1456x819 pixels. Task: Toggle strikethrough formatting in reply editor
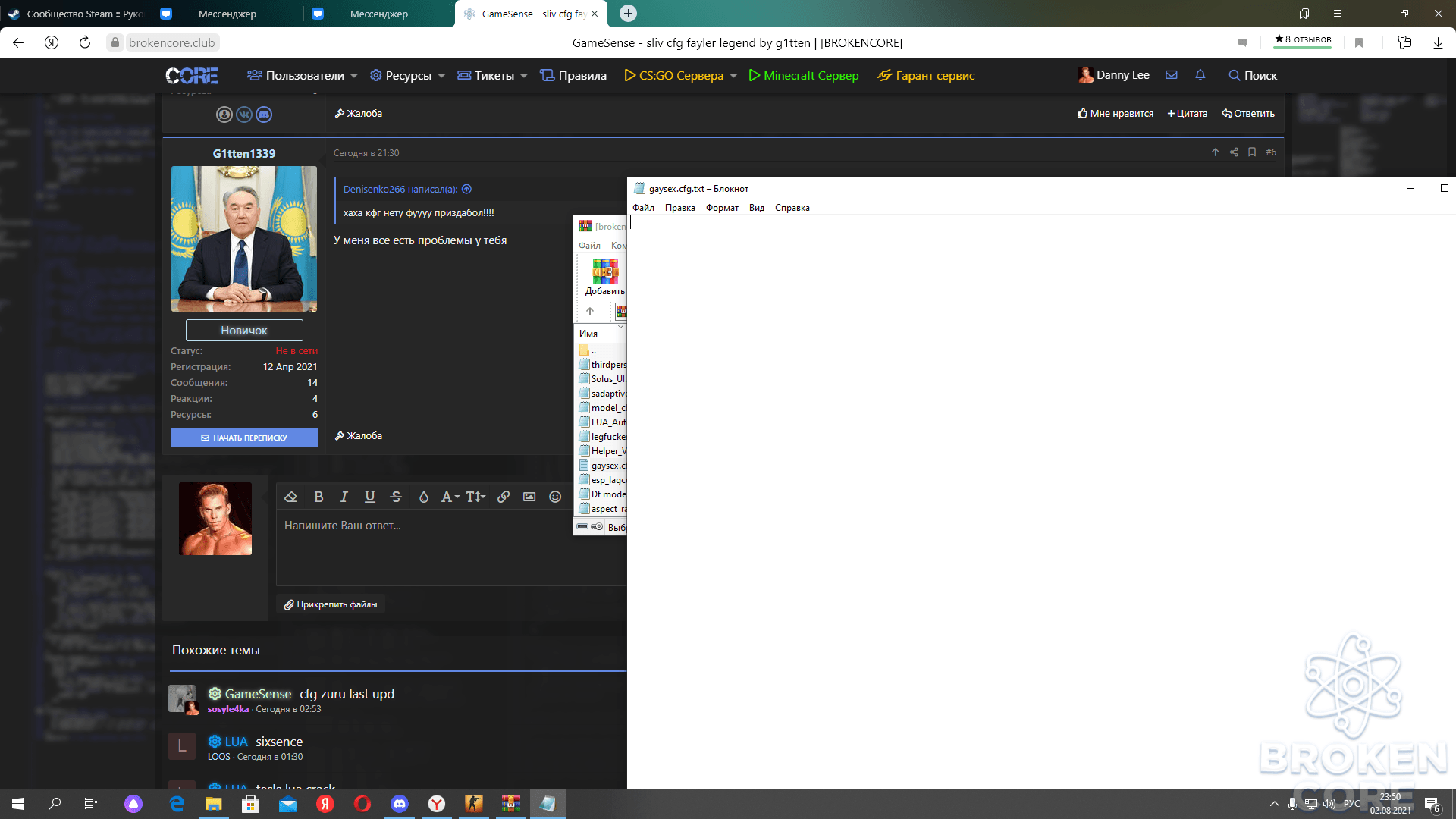pyautogui.click(x=396, y=497)
